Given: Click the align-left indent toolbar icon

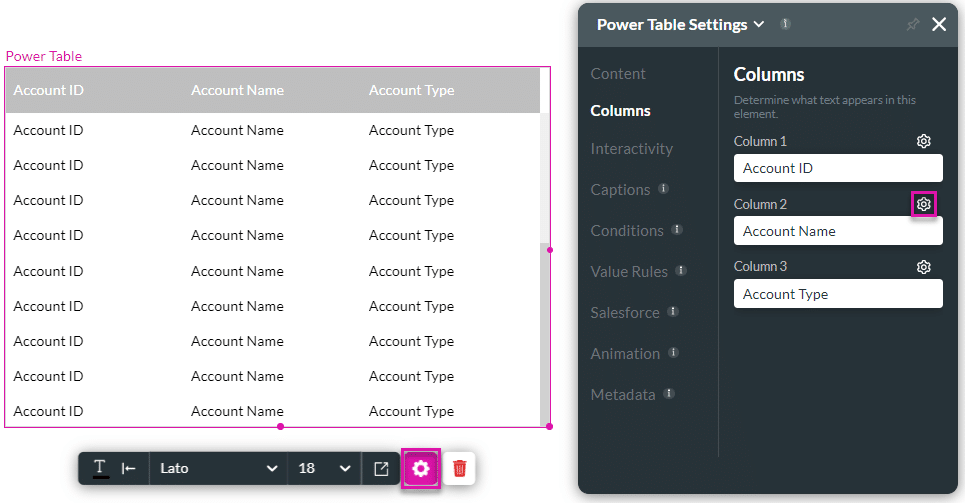Looking at the screenshot, I should point(129,468).
